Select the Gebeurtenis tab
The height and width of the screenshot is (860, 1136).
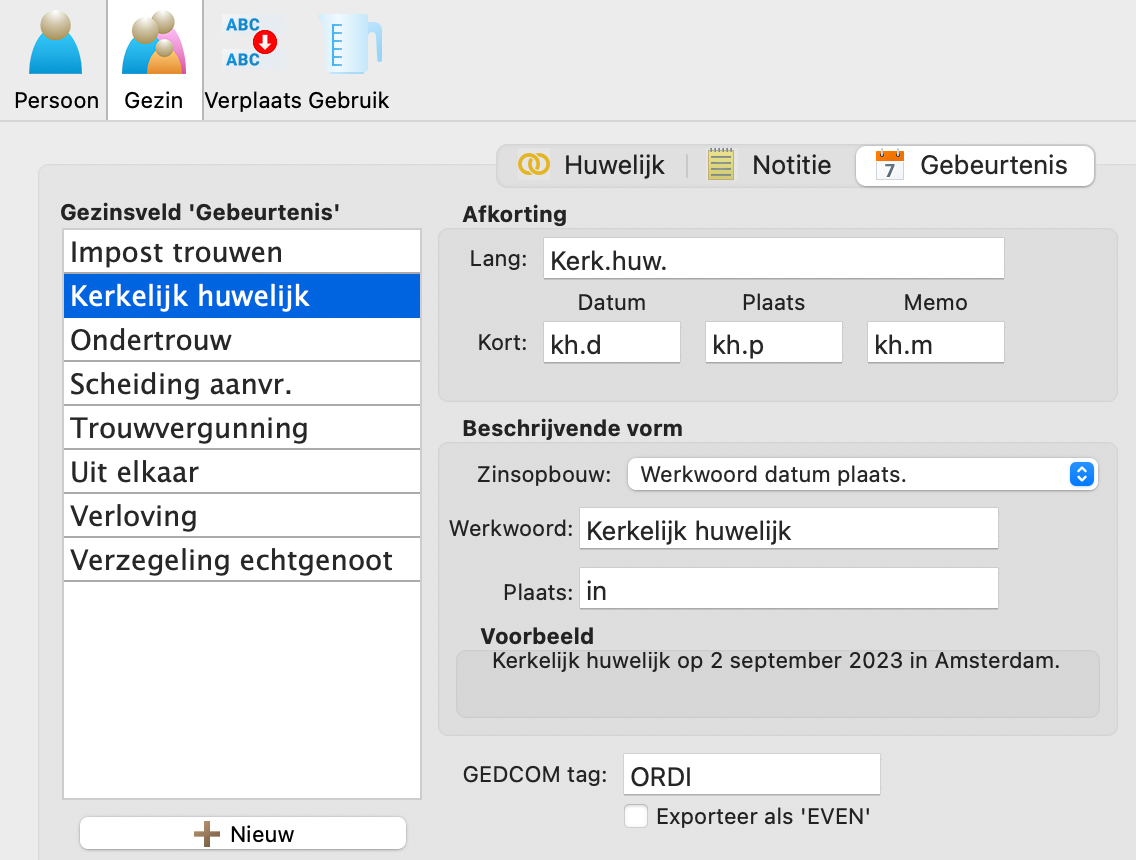(974, 166)
